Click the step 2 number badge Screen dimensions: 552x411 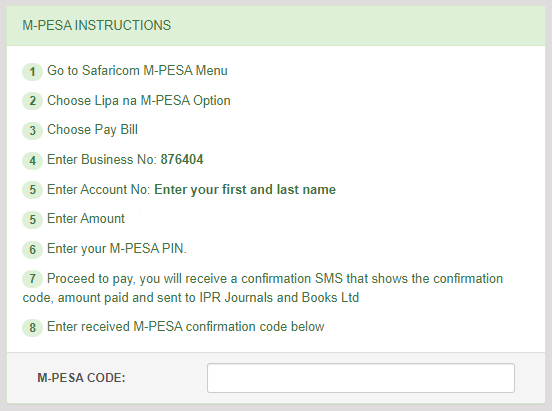32,101
